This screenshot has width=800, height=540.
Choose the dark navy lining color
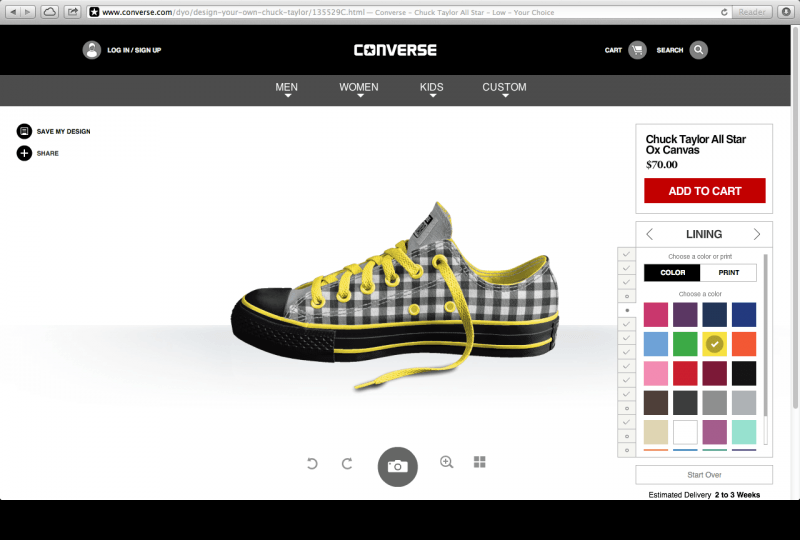tap(714, 314)
